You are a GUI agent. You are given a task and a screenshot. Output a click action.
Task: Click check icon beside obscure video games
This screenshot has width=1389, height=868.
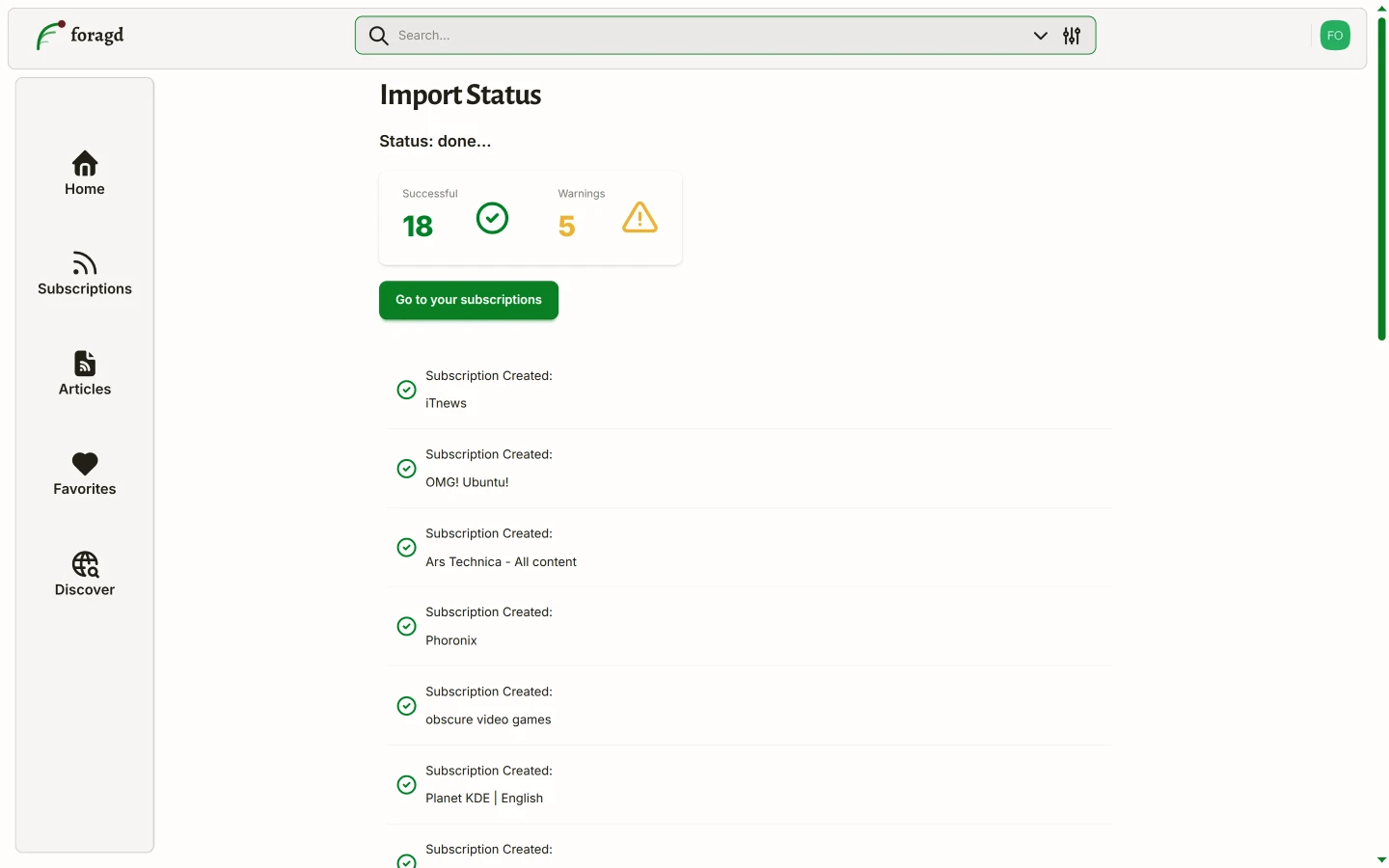(407, 706)
